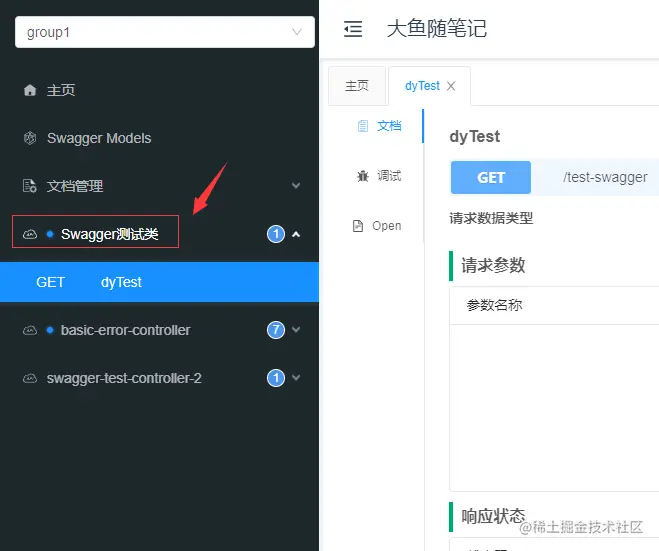Image resolution: width=659 pixels, height=551 pixels.
Task: Select 文档管理 menu label
Action: point(75,186)
